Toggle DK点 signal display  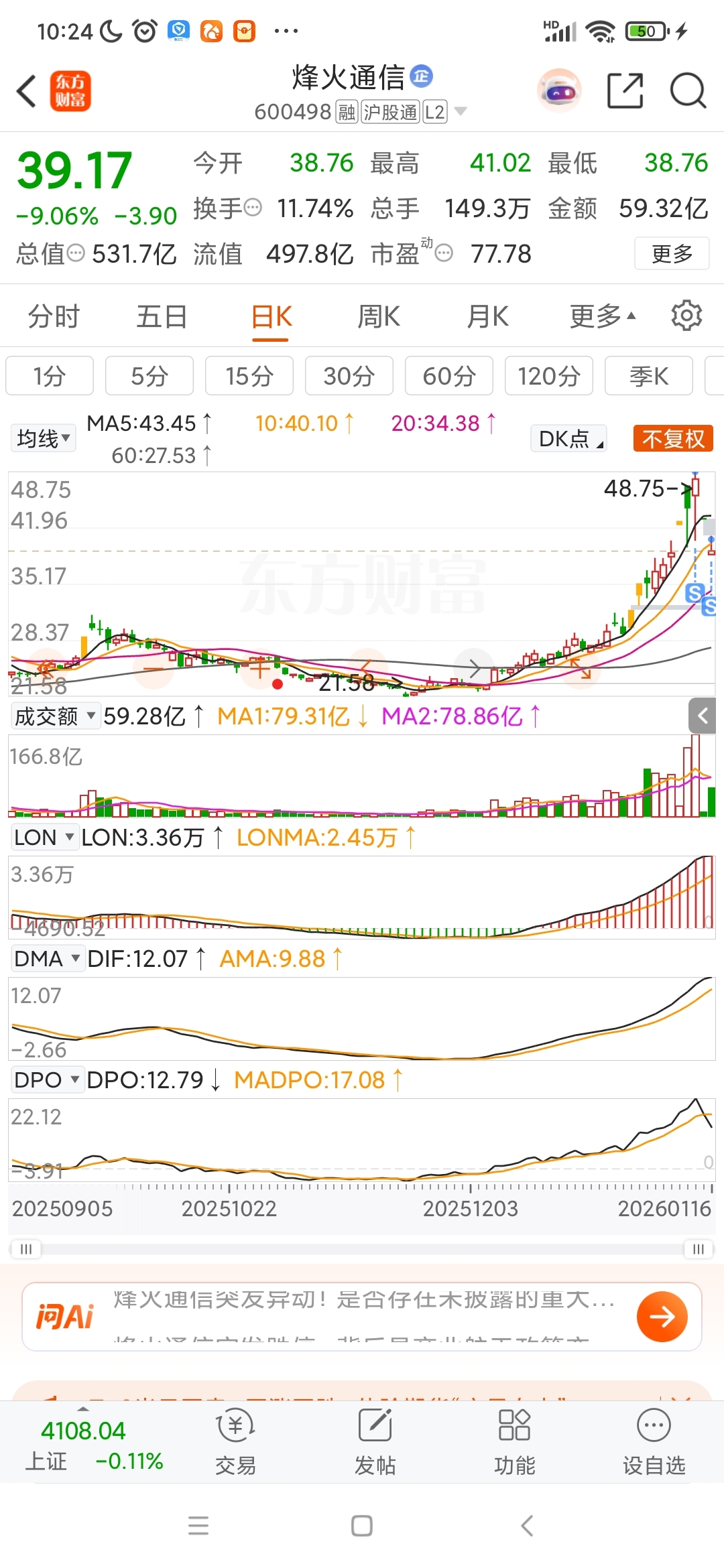pyautogui.click(x=568, y=439)
